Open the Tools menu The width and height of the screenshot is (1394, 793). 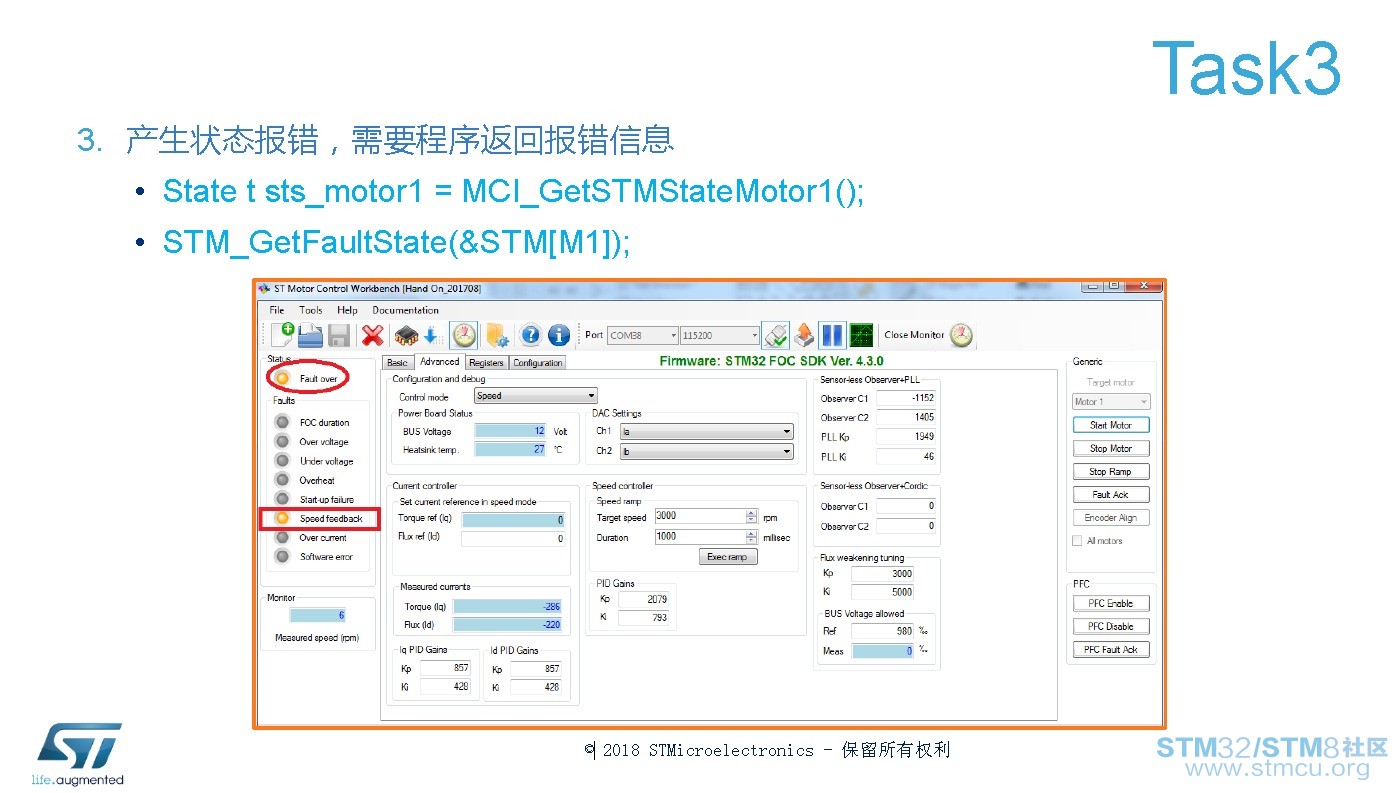coord(311,310)
